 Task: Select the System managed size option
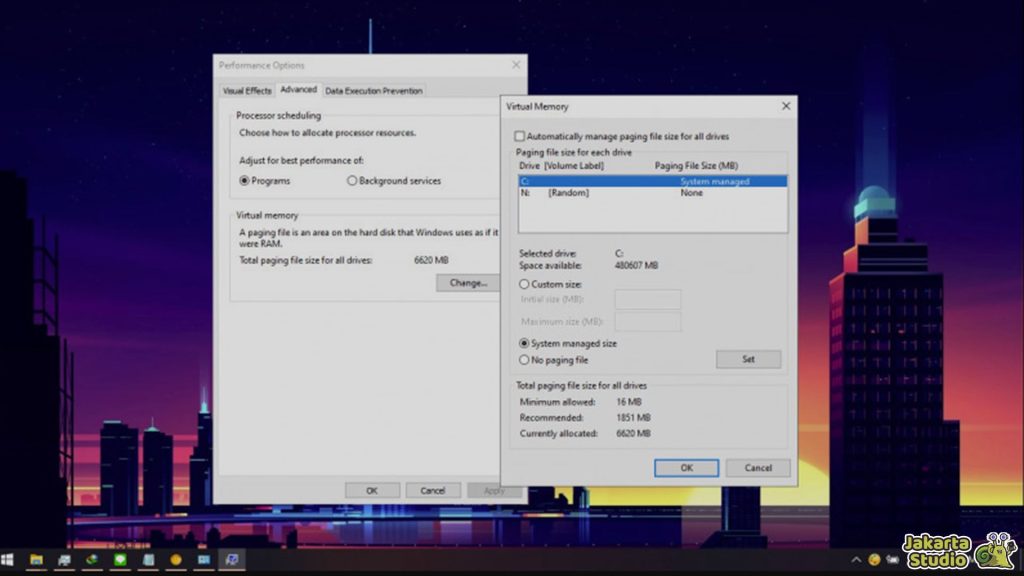click(523, 343)
